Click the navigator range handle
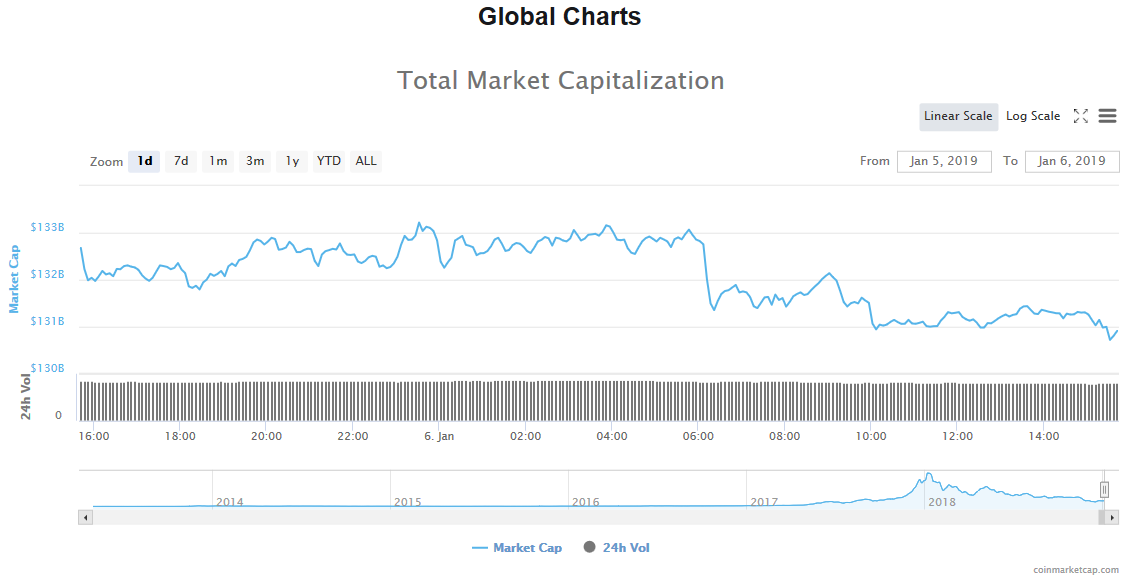The width and height of the screenshot is (1132, 585). coord(1104,489)
